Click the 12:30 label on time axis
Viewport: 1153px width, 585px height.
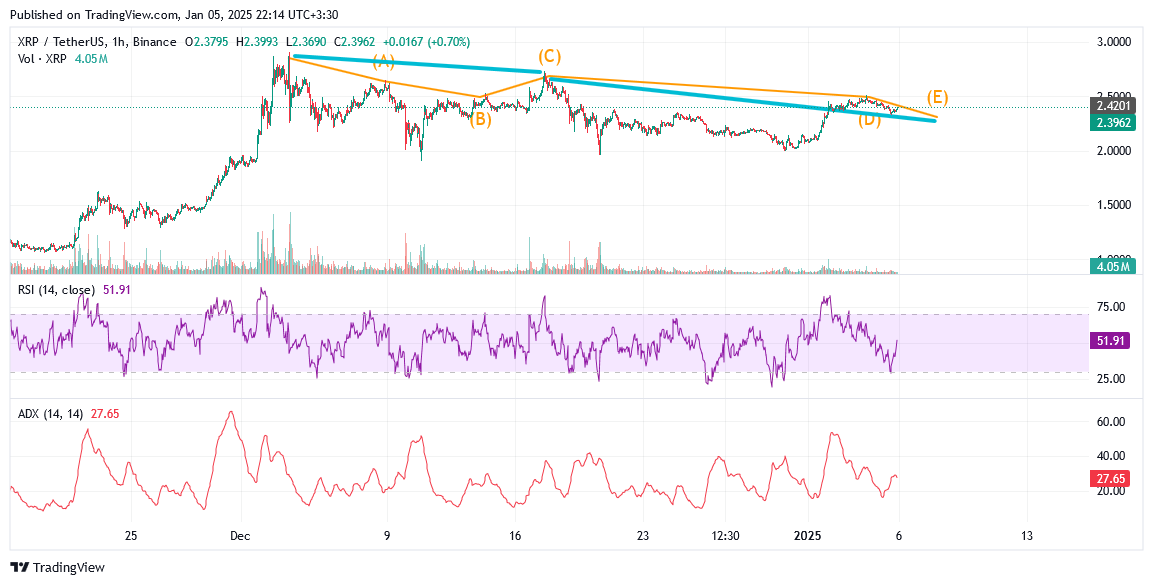pos(725,535)
